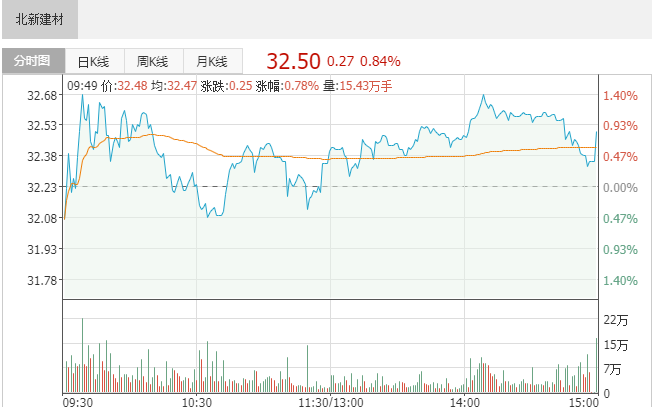Click the 10:30 time axis label
Viewport: 655px width, 420px height.
pos(196,402)
